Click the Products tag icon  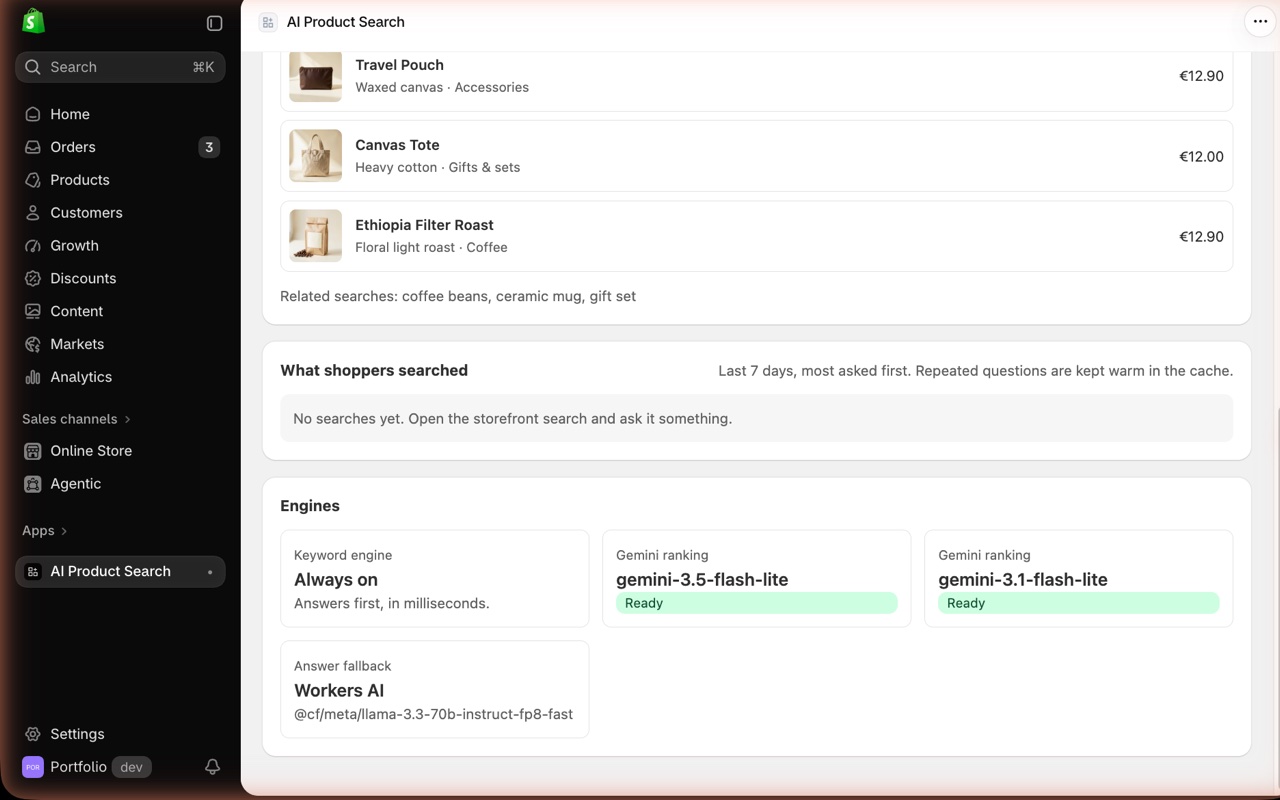33,180
